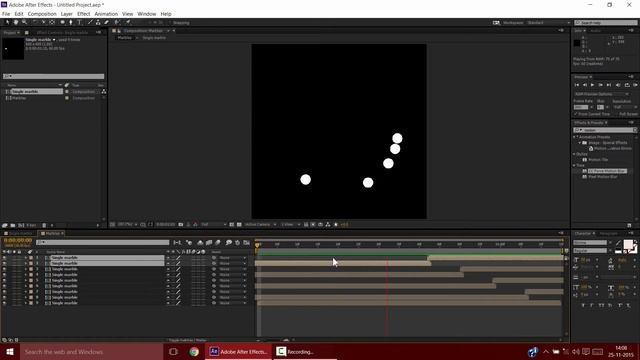Viewport: 640px width, 360px height.
Task: Select the Clone Stamp tool
Action: (x=98, y=22)
